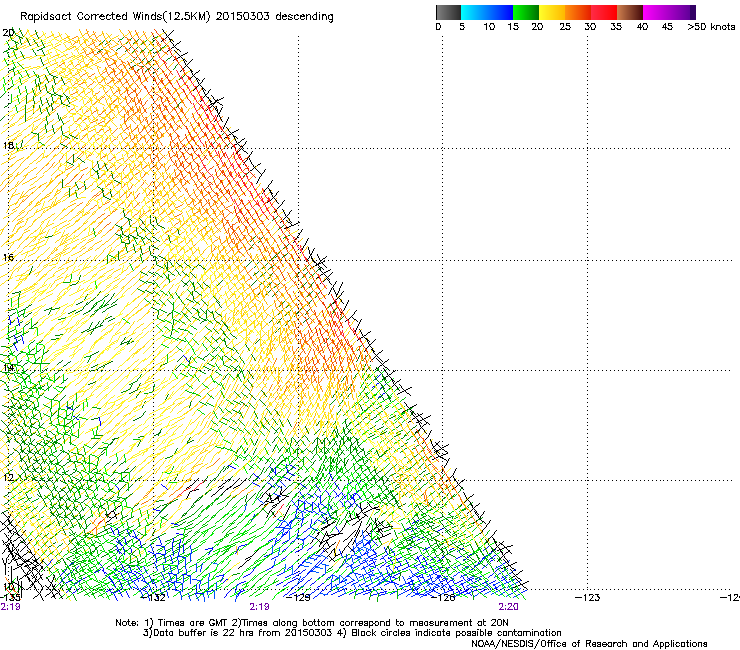Click the 'Rapidscat Corrected Winds' title text
The width and height of the screenshot is (740, 650).
pos(93,17)
